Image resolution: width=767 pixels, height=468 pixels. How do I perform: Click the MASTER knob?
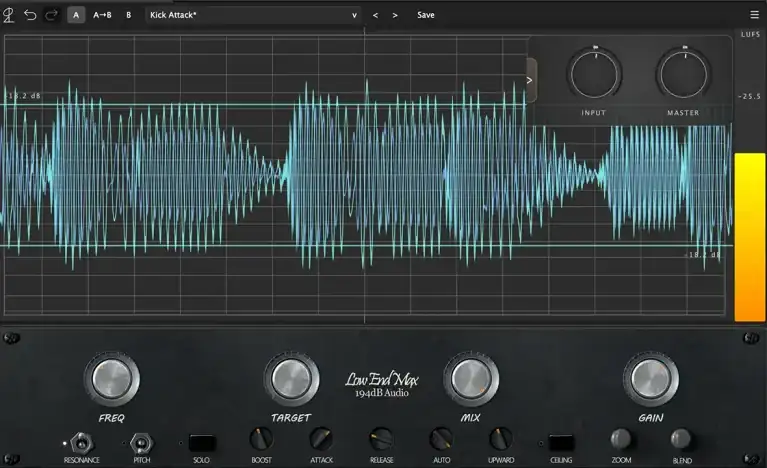[x=683, y=74]
